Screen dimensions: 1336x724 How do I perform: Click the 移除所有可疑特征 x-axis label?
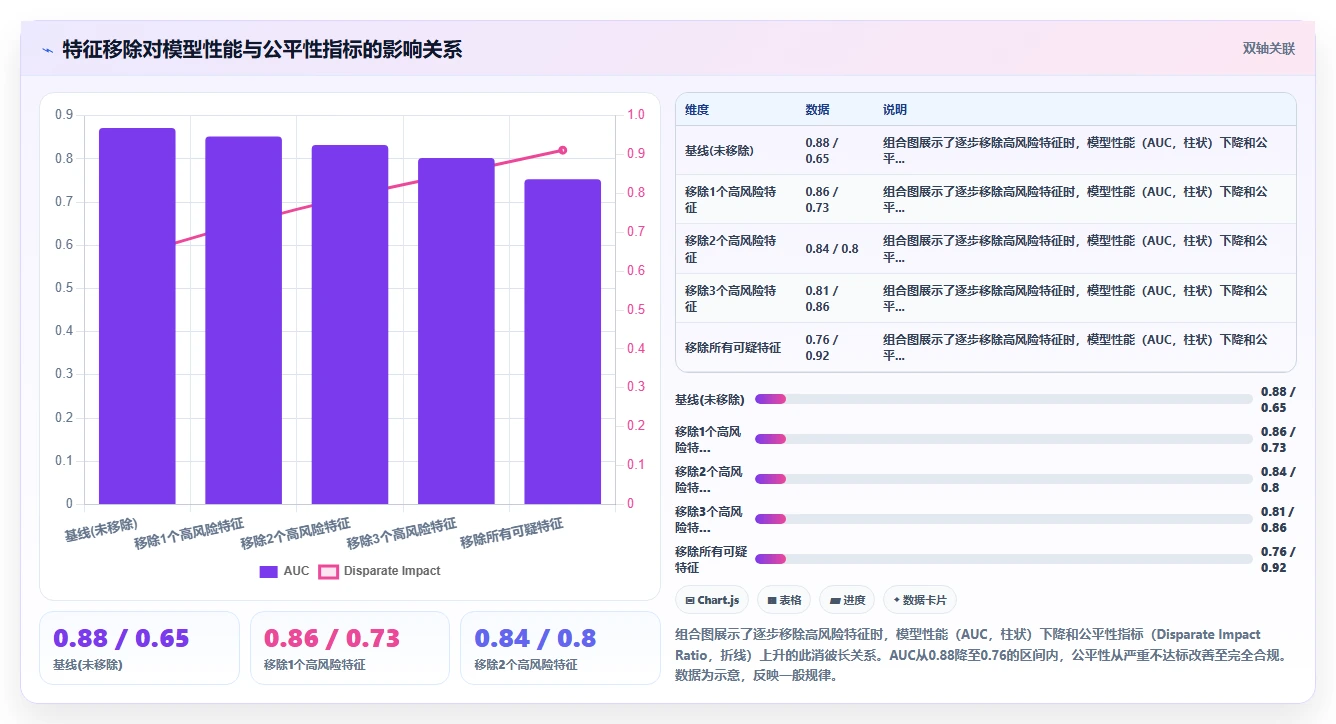tap(512, 533)
